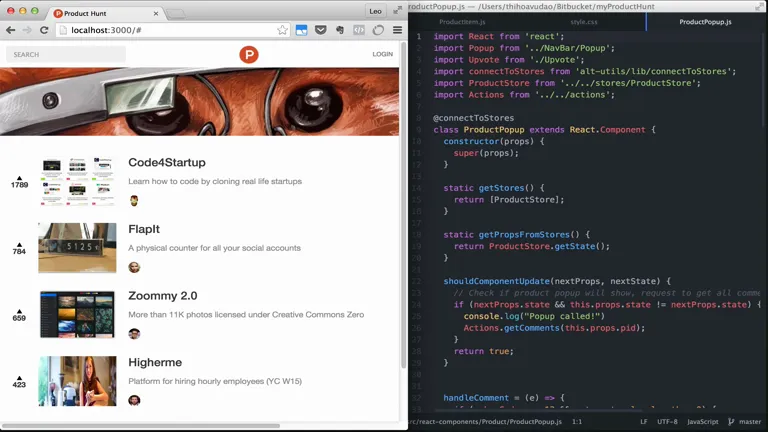
Task: Change UTF-8 encoding in status bar
Action: [x=667, y=421]
